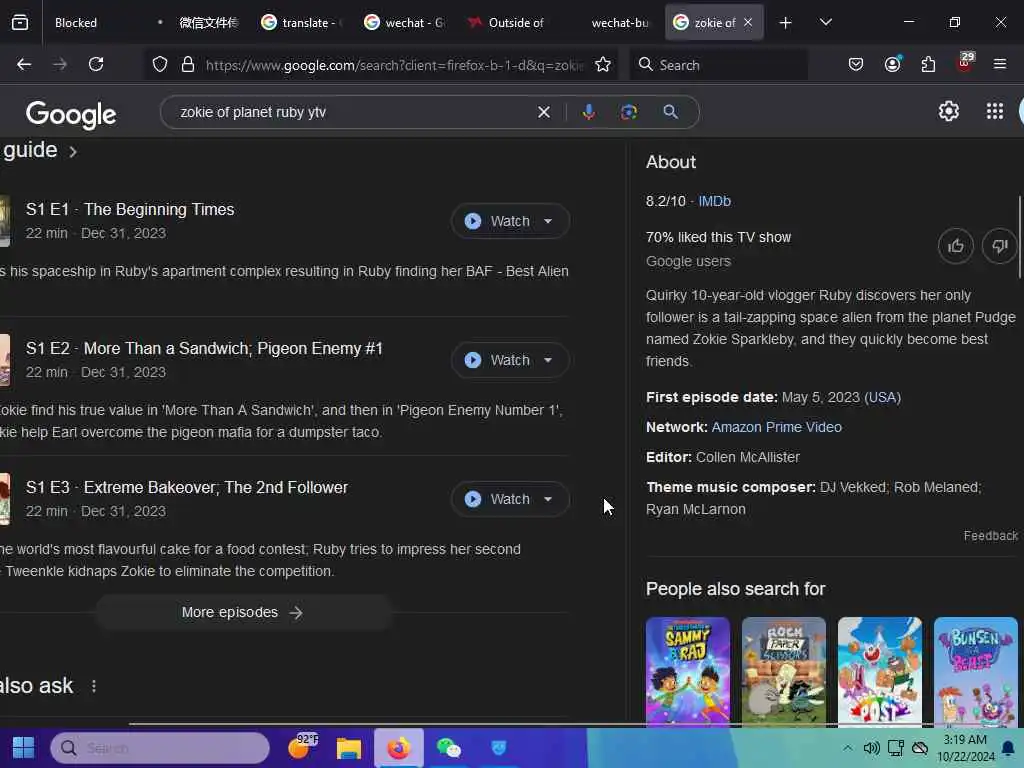Open WeChat from taskbar

pyautogui.click(x=449, y=748)
